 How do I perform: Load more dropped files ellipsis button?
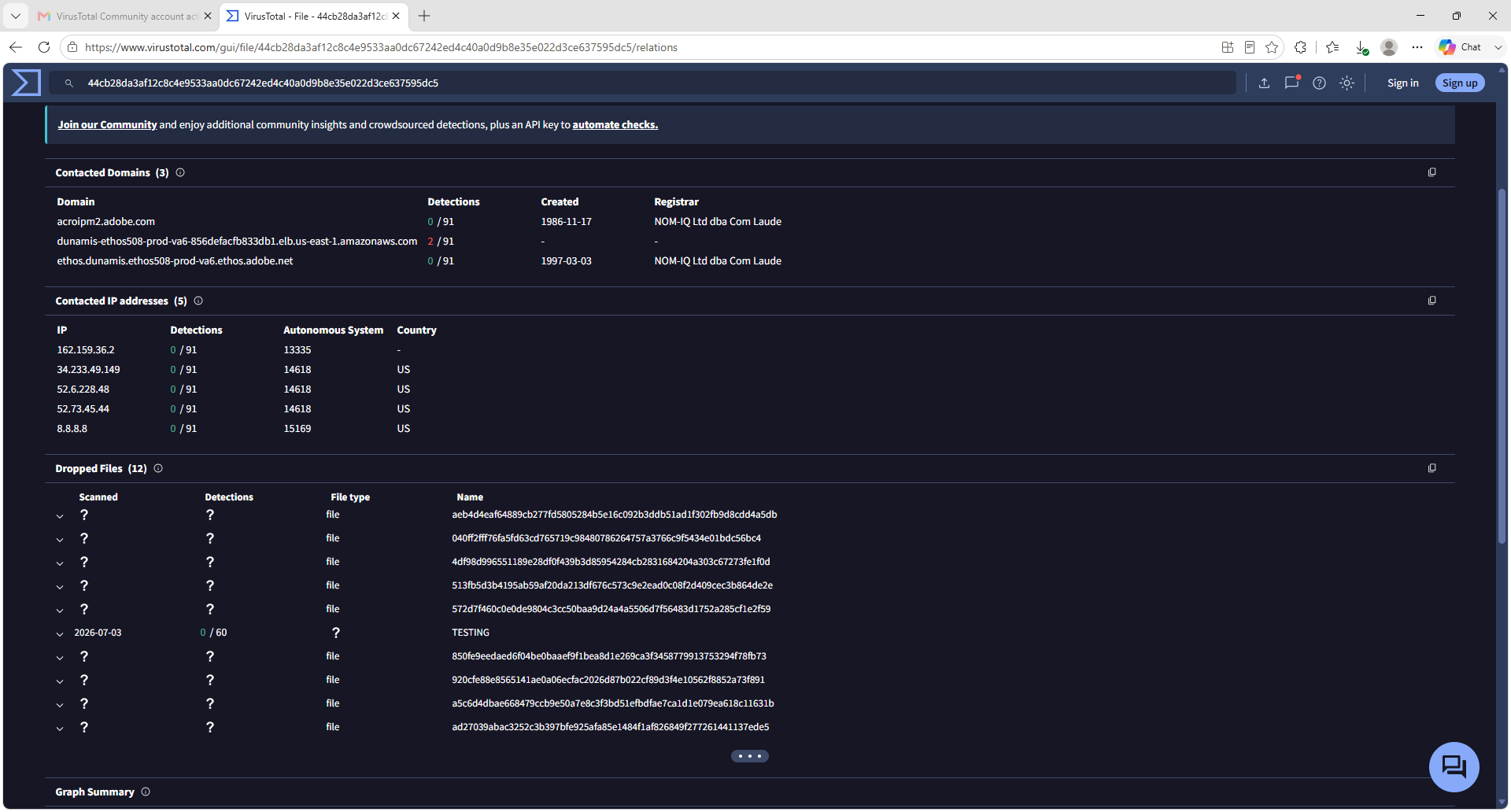tap(749, 756)
